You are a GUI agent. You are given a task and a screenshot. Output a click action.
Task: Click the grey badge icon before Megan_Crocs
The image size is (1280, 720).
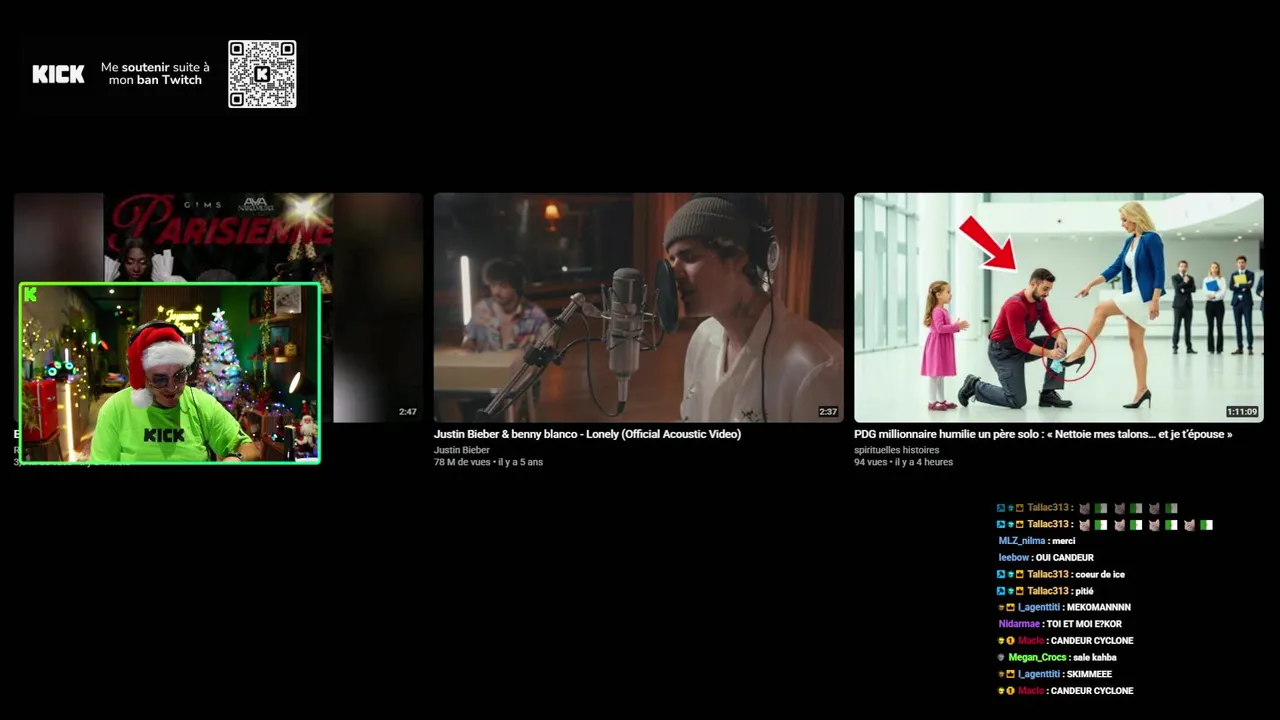pos(1001,657)
